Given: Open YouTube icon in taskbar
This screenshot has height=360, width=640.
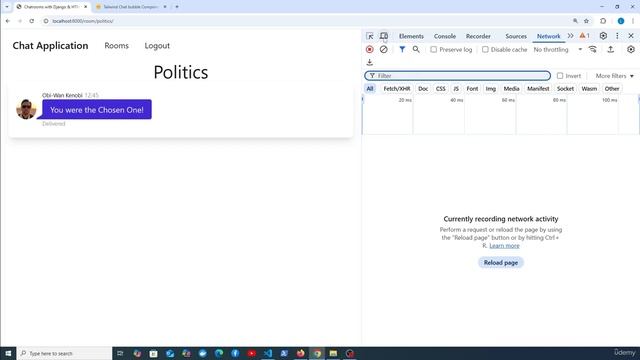Looking at the screenshot, I should point(251,353).
